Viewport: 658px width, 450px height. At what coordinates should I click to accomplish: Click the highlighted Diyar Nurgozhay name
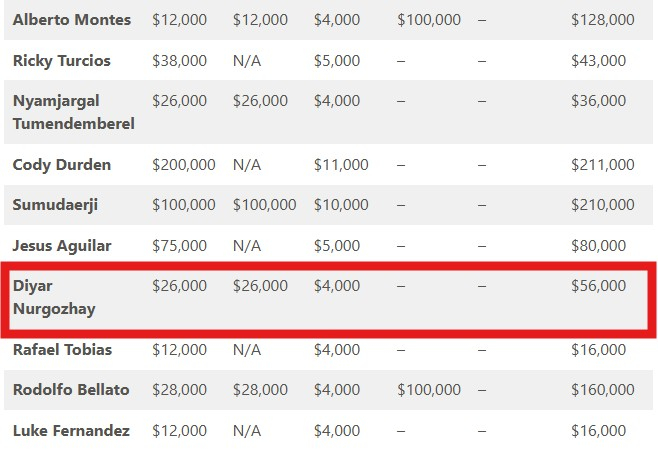(x=54, y=297)
